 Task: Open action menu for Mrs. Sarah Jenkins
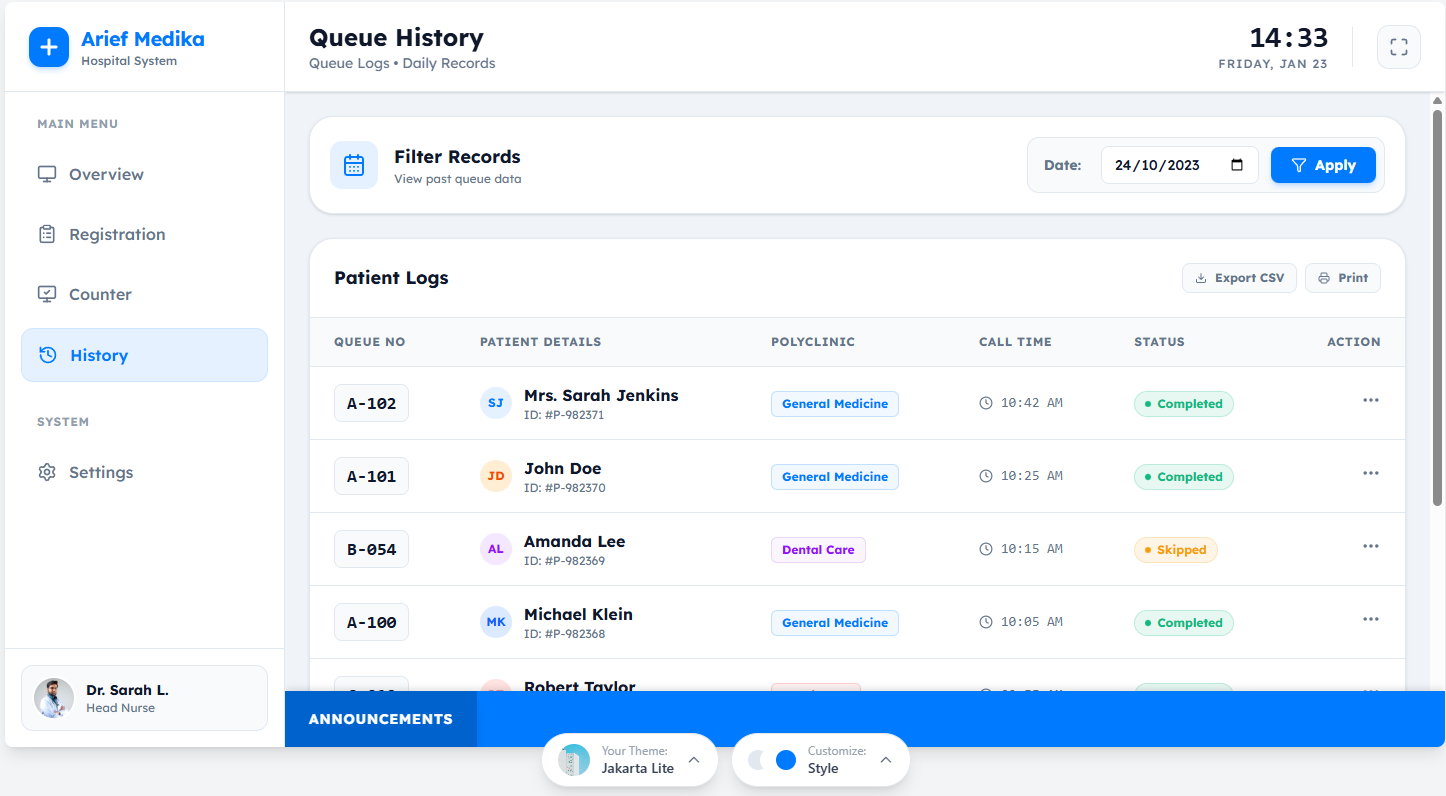click(1370, 401)
